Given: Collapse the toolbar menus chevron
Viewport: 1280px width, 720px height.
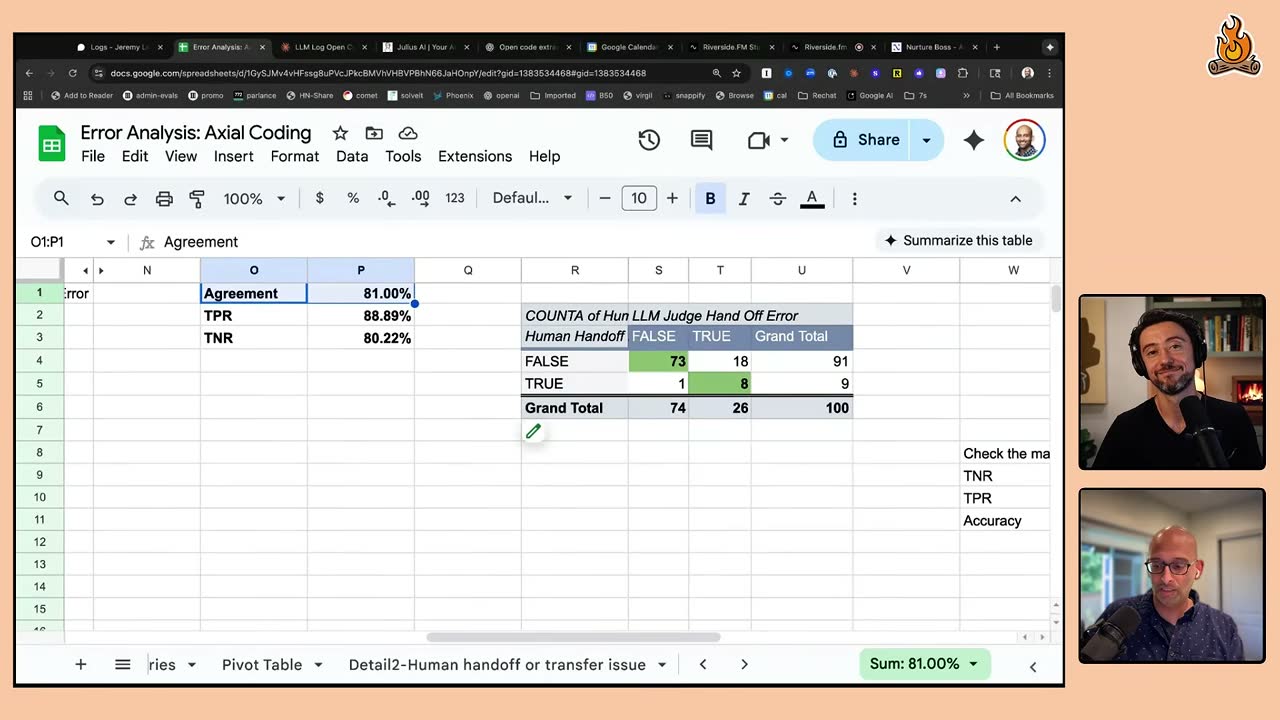Looking at the screenshot, I should 1015,199.
